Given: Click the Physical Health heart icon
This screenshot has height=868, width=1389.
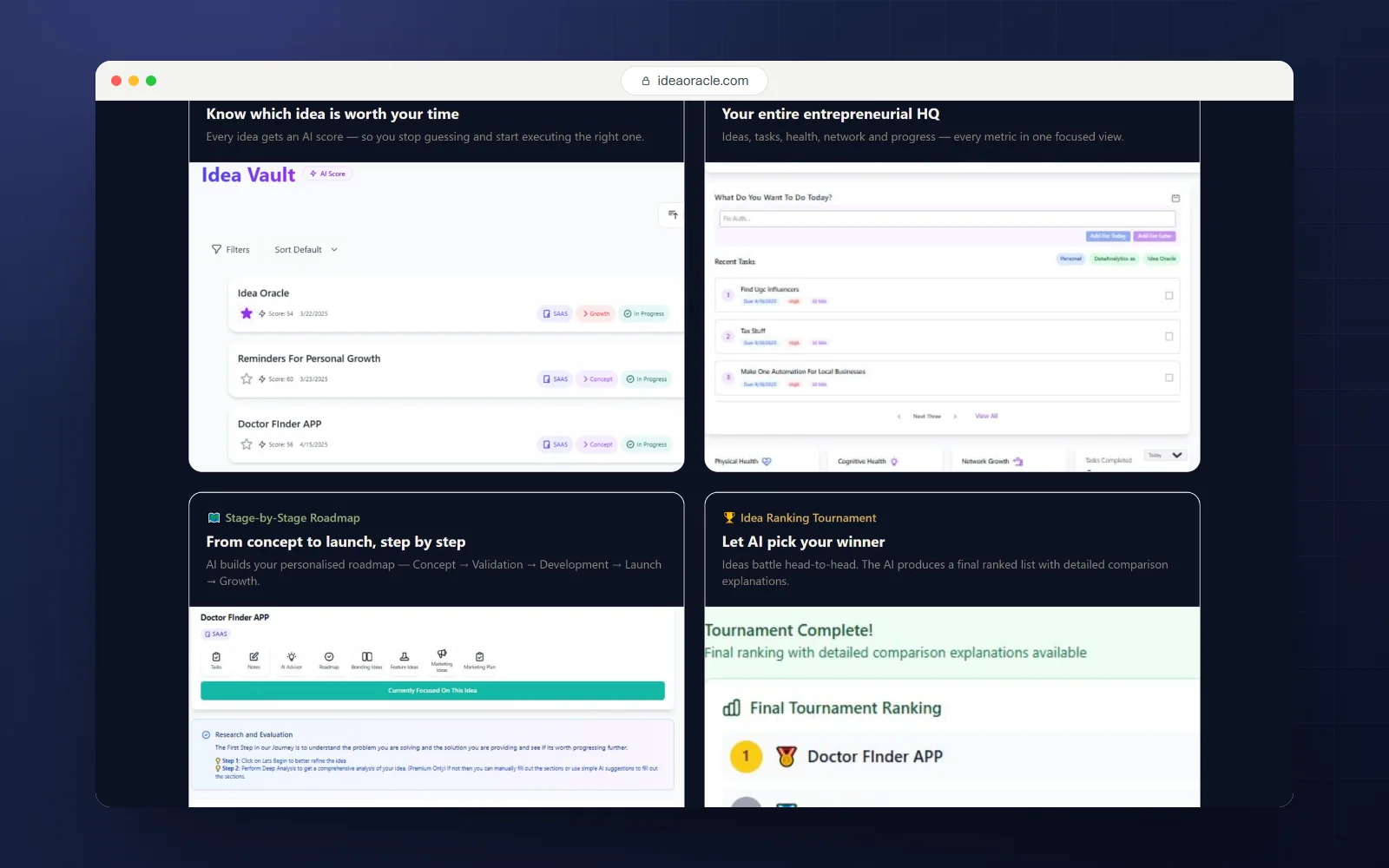Looking at the screenshot, I should pos(767,462).
